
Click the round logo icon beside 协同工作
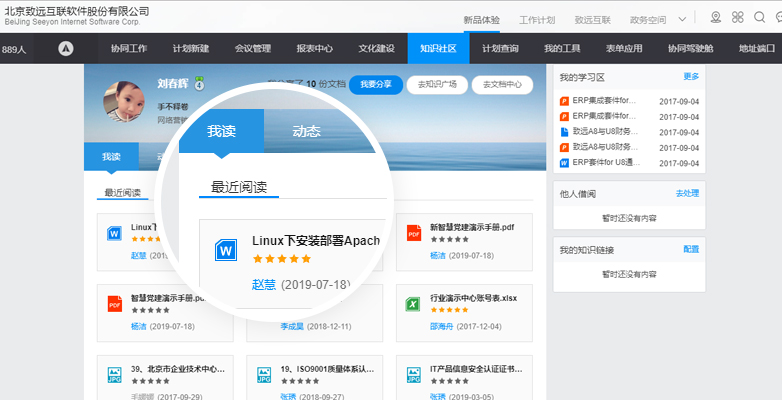(66, 47)
